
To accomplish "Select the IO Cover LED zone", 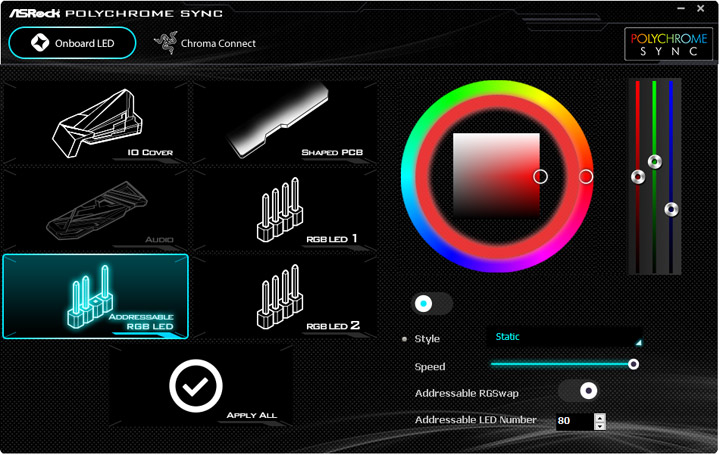I will coord(96,123).
